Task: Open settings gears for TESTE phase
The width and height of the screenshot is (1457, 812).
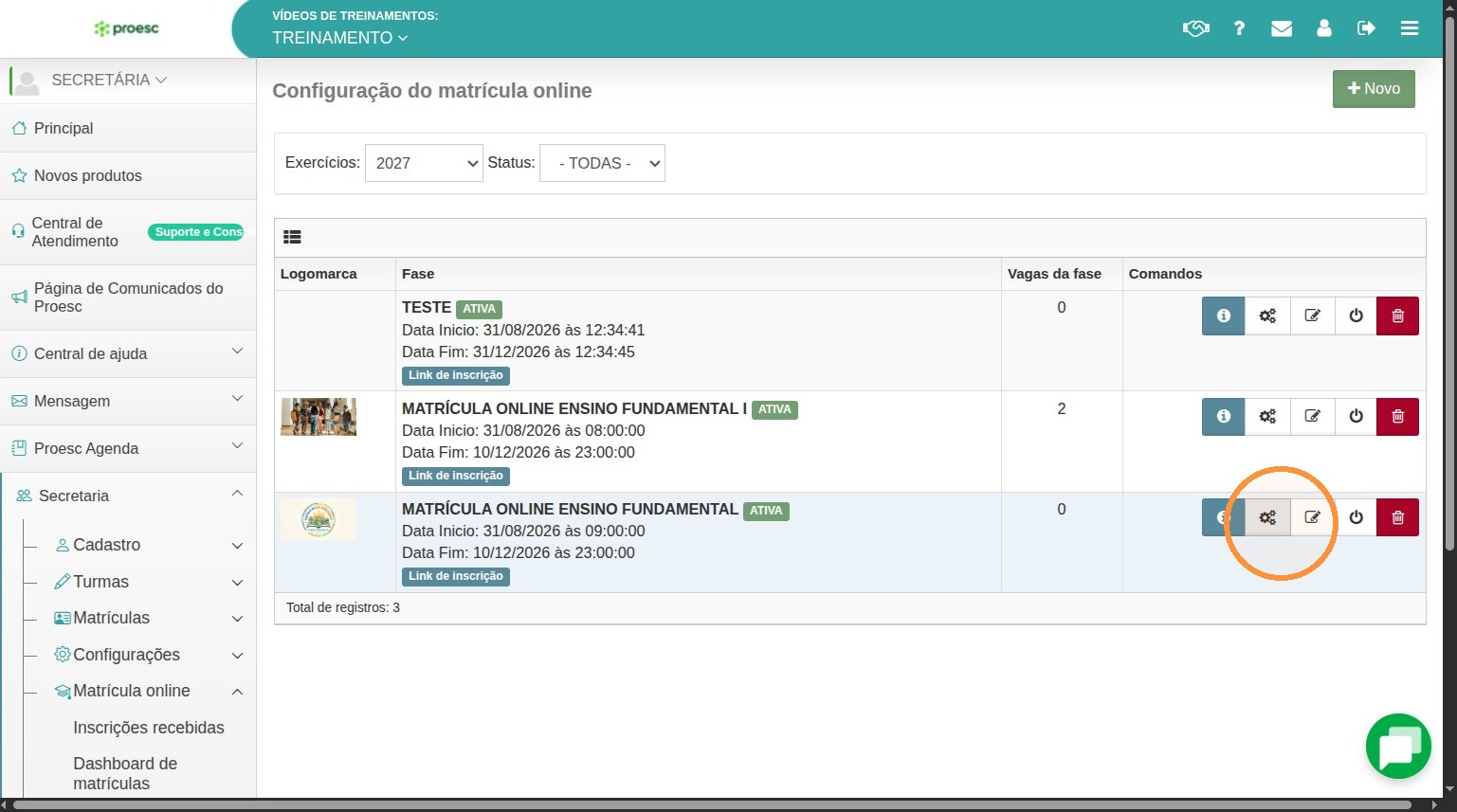Action: (1267, 316)
